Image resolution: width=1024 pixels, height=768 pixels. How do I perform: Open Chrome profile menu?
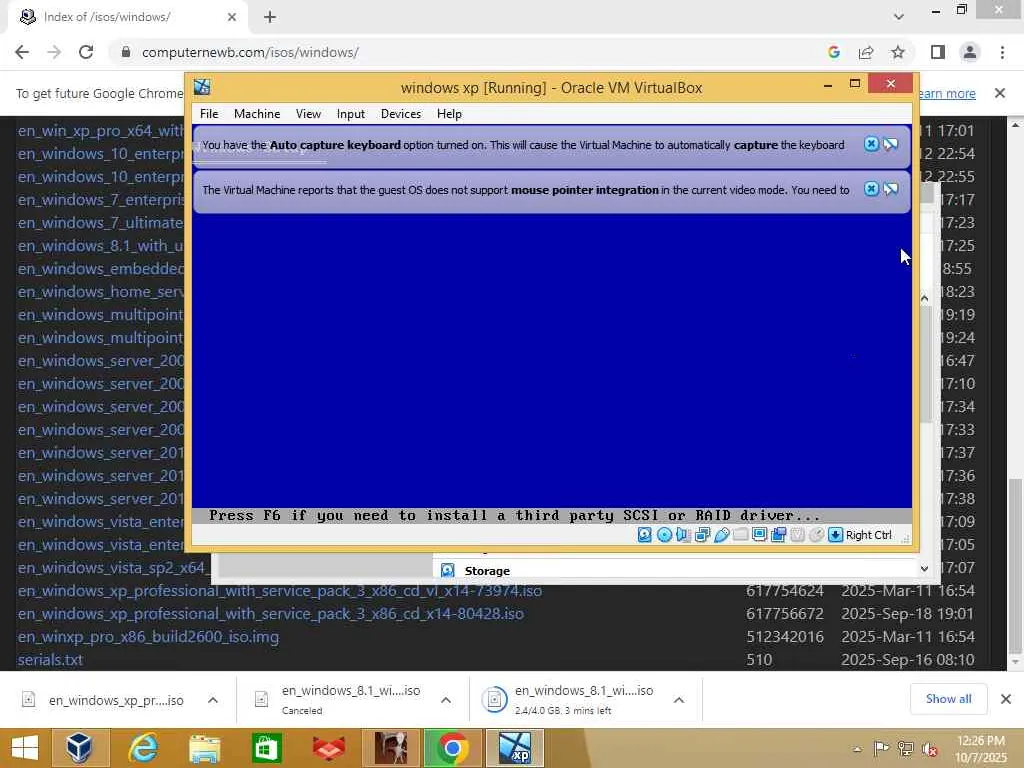pyautogui.click(x=970, y=52)
